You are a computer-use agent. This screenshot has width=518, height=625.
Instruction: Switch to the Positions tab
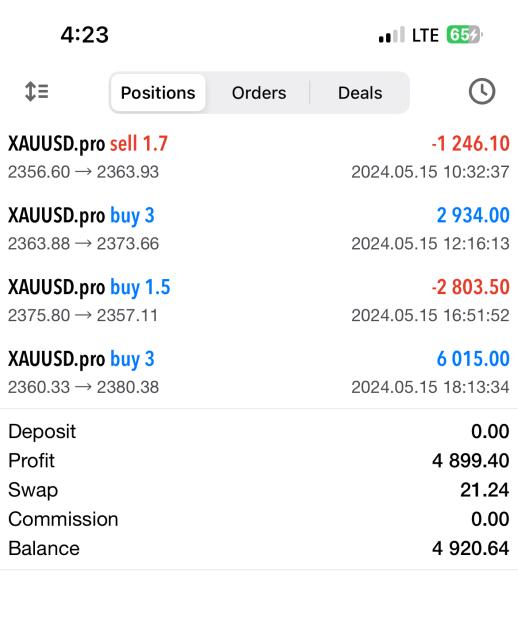click(x=158, y=93)
